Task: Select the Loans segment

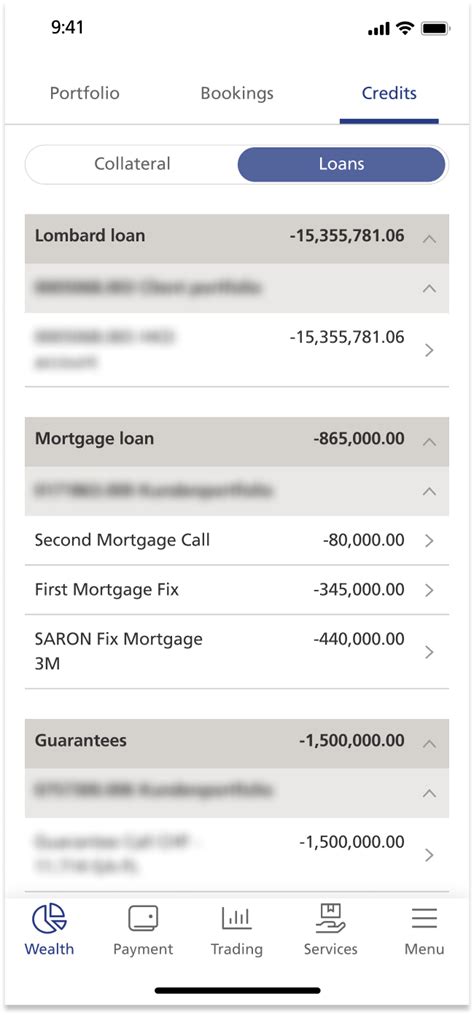Action: [x=341, y=164]
